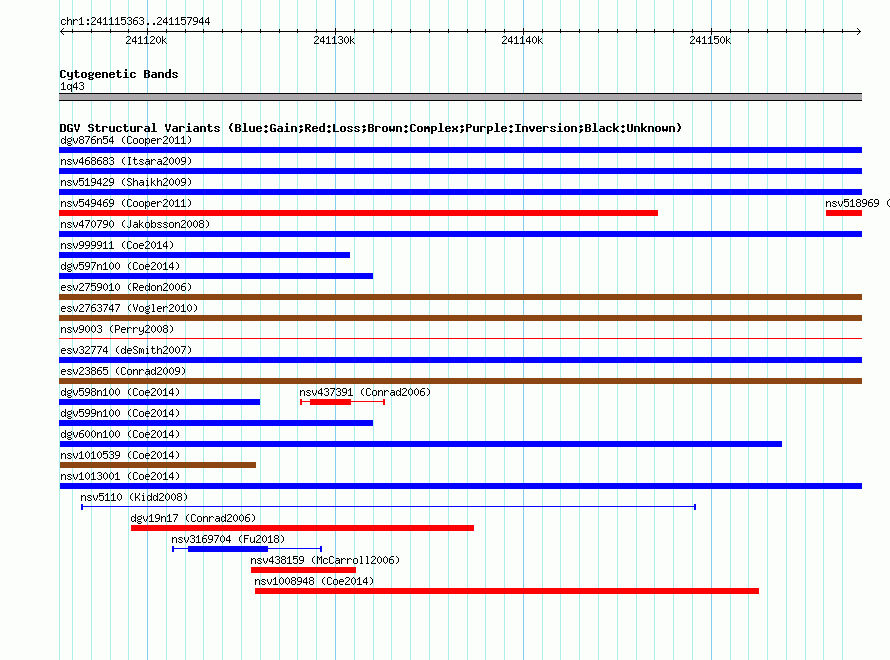Click the 241130k ruler position label
Image resolution: width=890 pixels, height=660 pixels.
coord(334,40)
